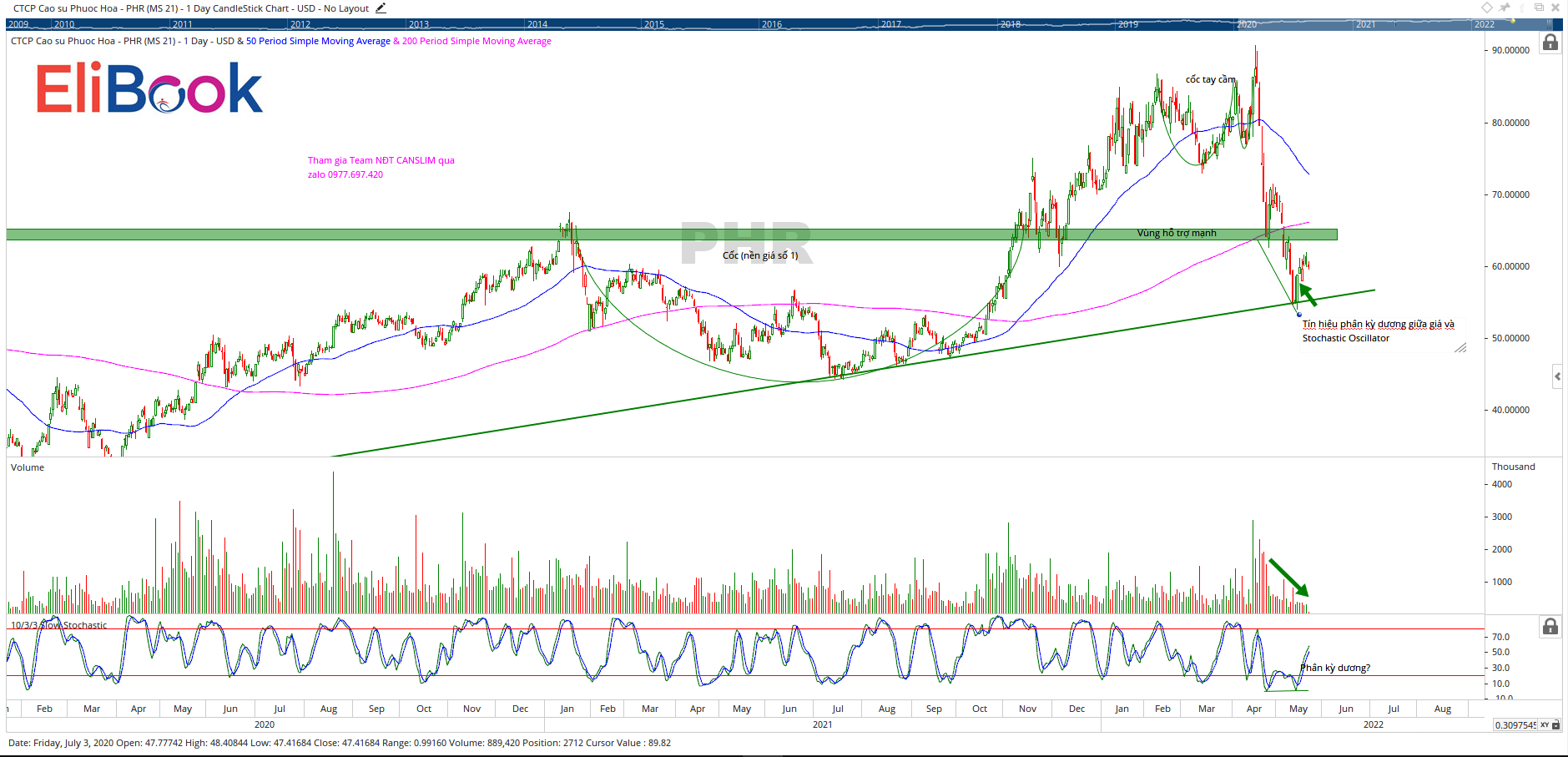Click the 200 Period Simple Moving Average label
Viewport: 1568px width, 757px height.
(x=476, y=41)
